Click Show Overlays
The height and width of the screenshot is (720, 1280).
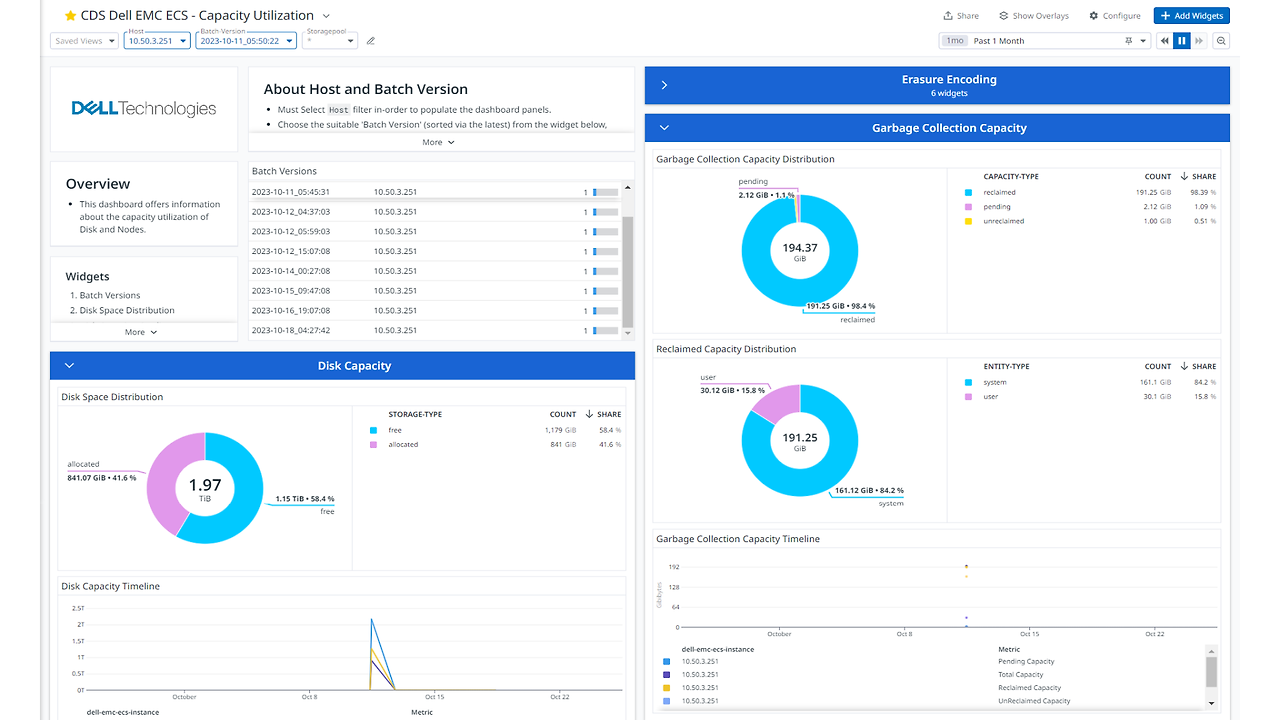(x=1033, y=16)
